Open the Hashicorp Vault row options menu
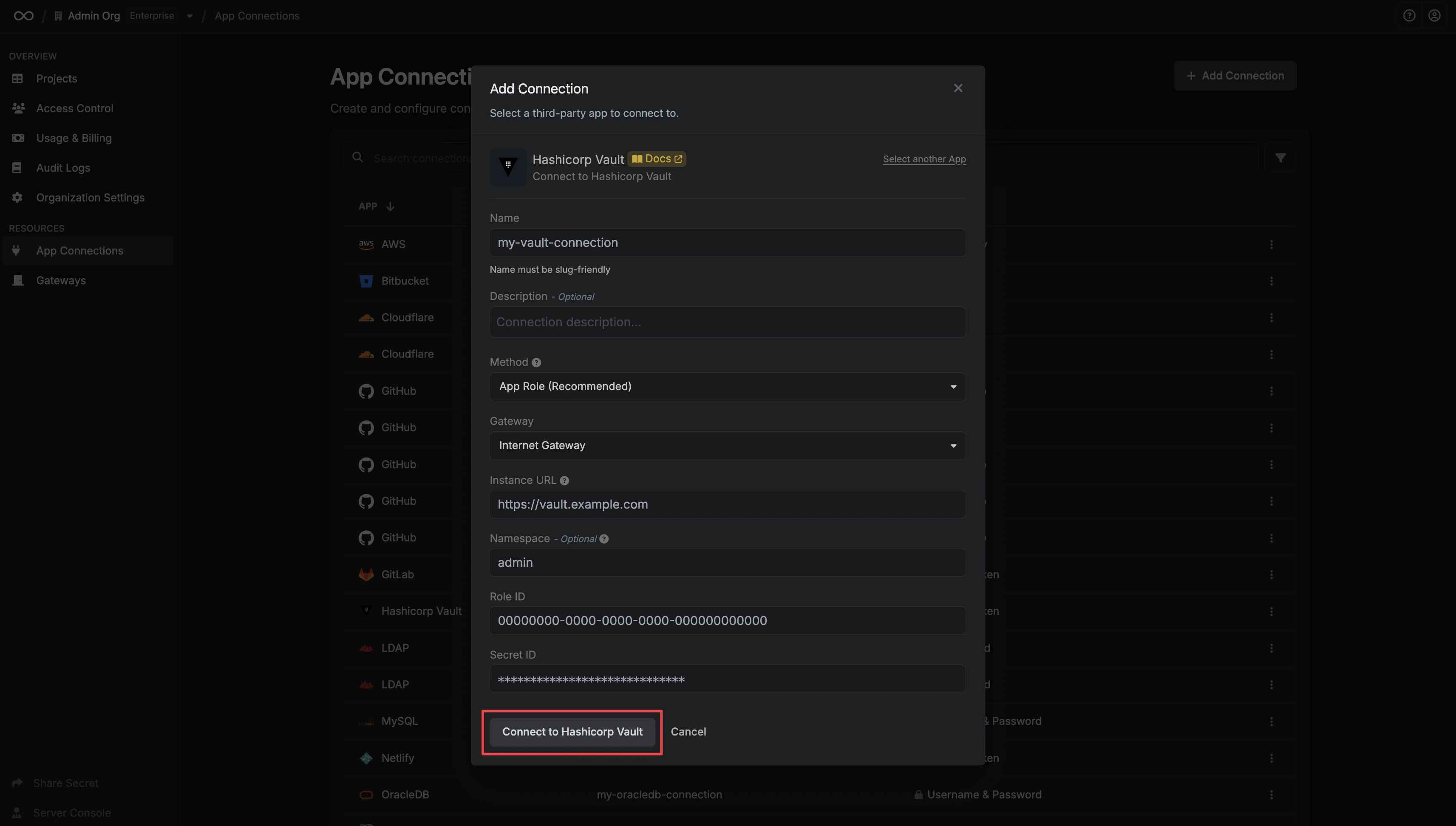 (1271, 611)
